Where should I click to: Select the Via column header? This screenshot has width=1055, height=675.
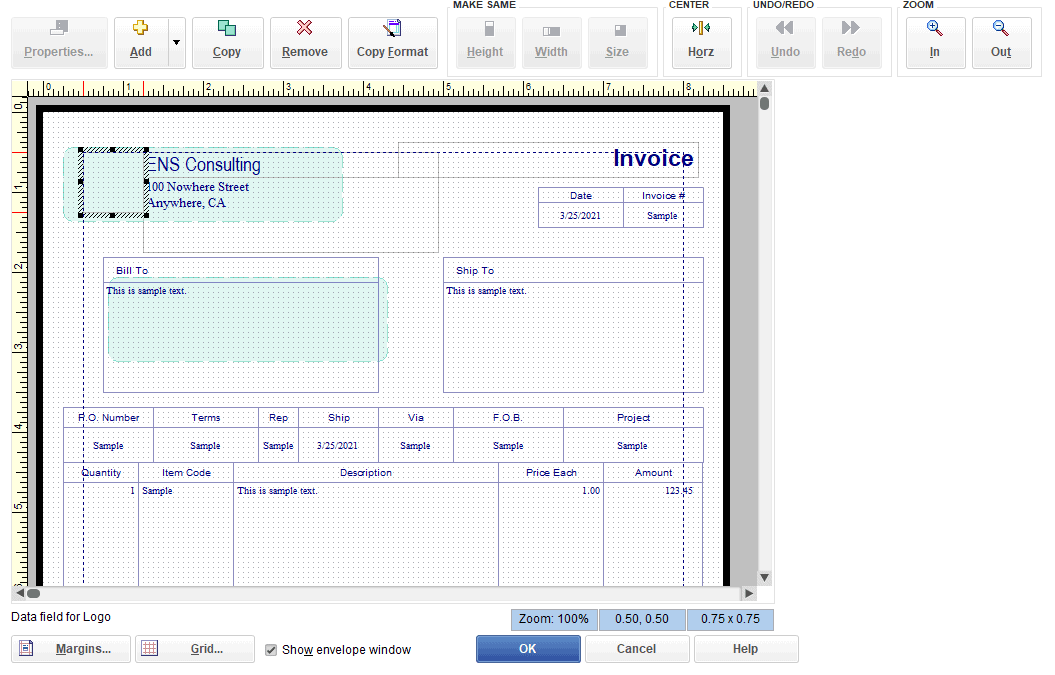[x=416, y=417]
